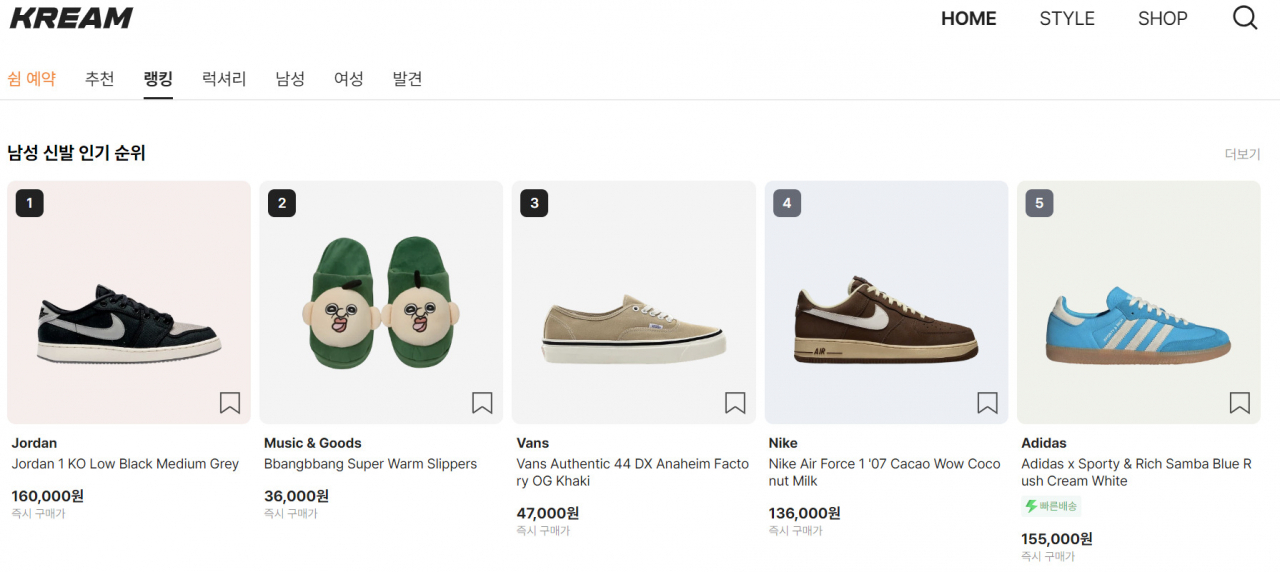Viewport: 1280px width, 572px height.
Task: Bookmark the Nike Air Force 1 '07
Action: point(987,403)
